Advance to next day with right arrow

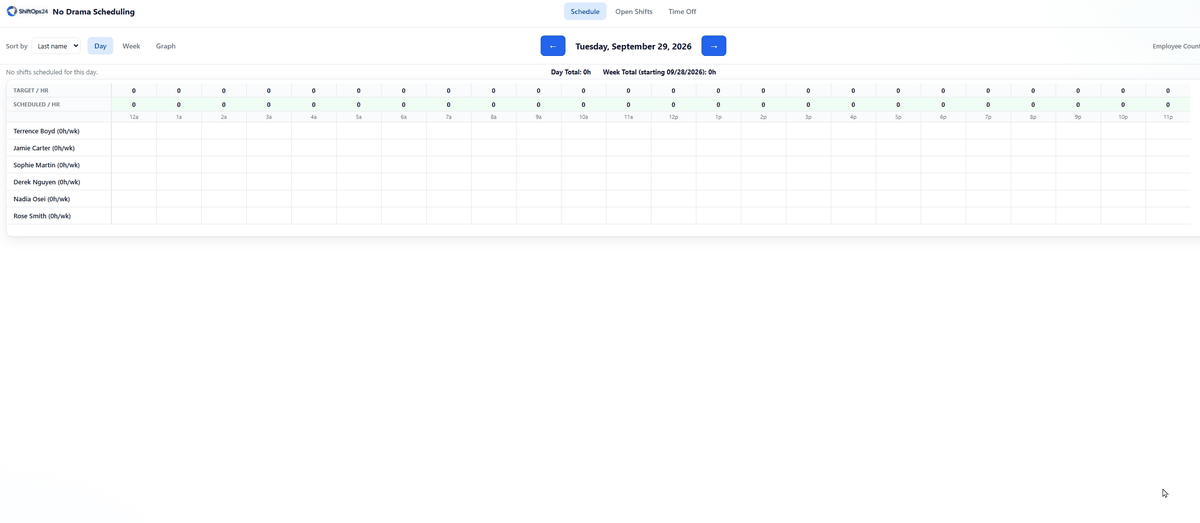click(x=714, y=46)
